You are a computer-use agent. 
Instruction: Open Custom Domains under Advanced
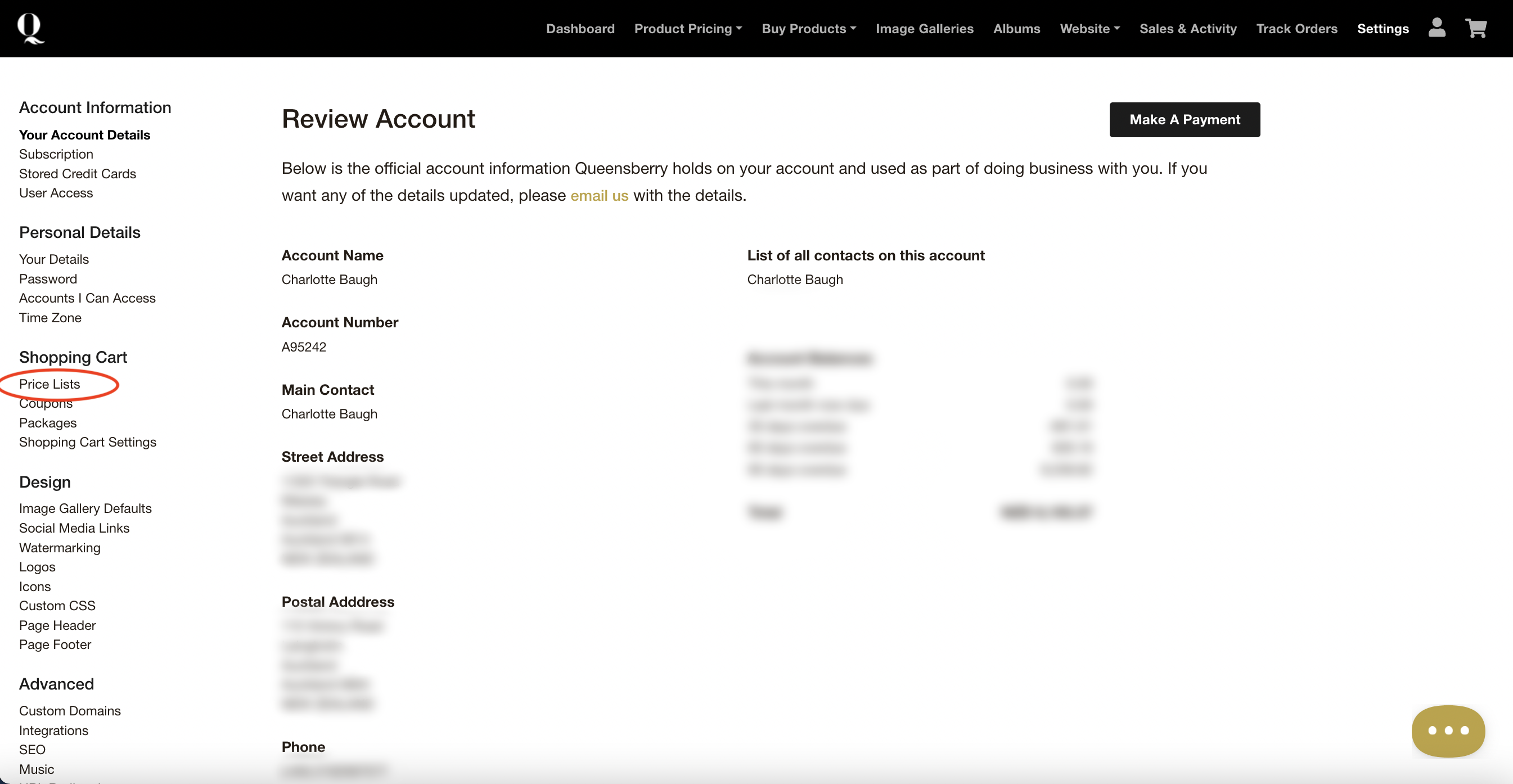70,710
